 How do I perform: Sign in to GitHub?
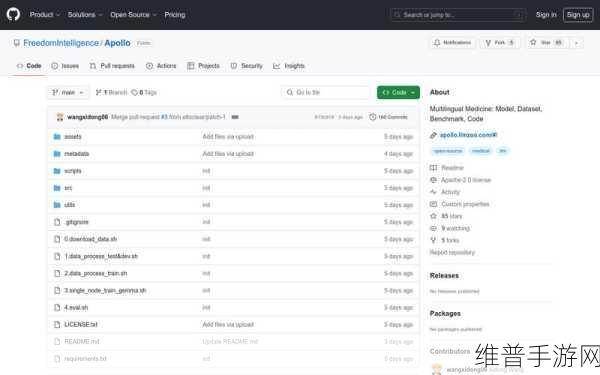pyautogui.click(x=546, y=15)
